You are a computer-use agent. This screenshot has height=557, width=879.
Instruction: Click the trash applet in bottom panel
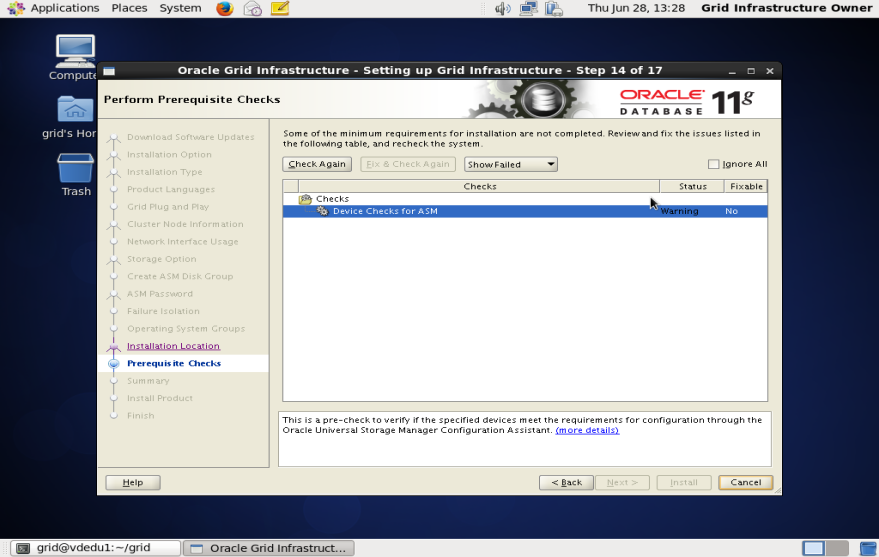point(868,548)
